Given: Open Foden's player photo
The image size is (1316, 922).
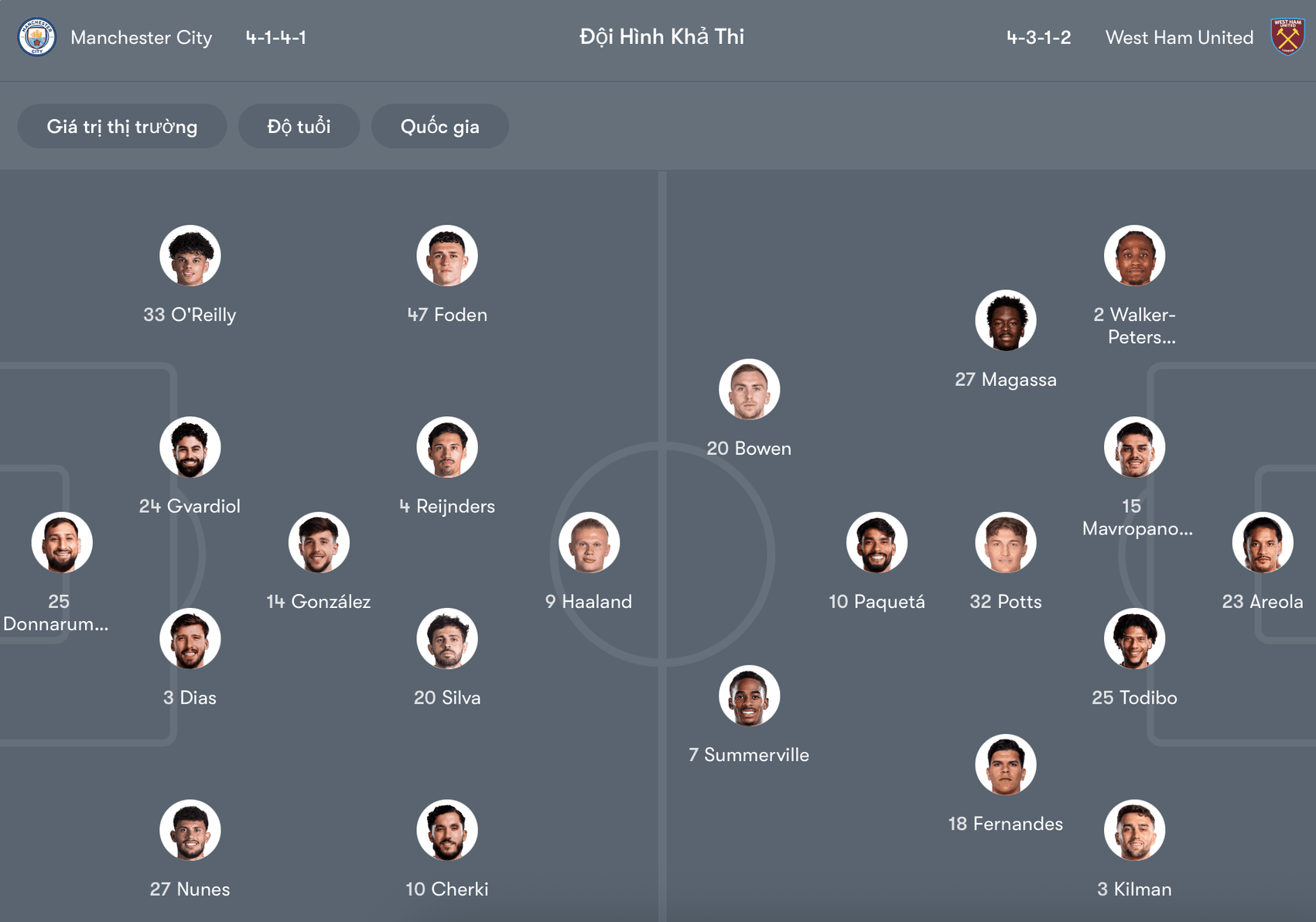Looking at the screenshot, I should pos(447,255).
